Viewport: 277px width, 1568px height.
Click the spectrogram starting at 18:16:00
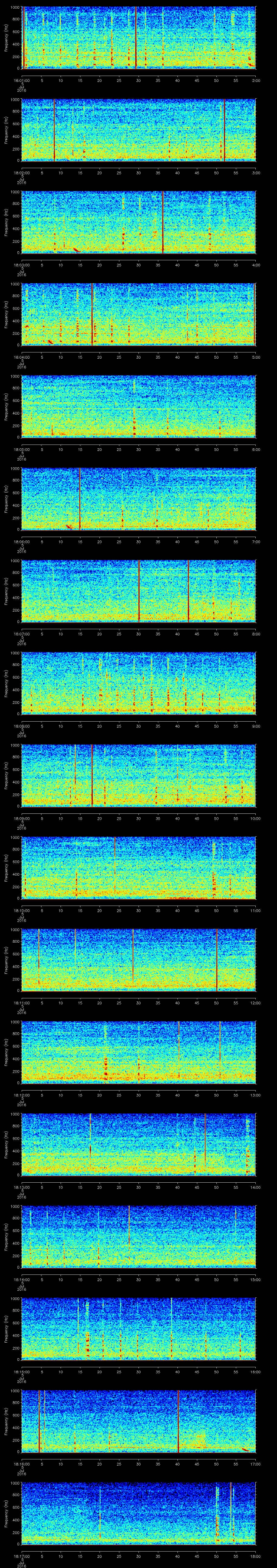[139, 1421]
